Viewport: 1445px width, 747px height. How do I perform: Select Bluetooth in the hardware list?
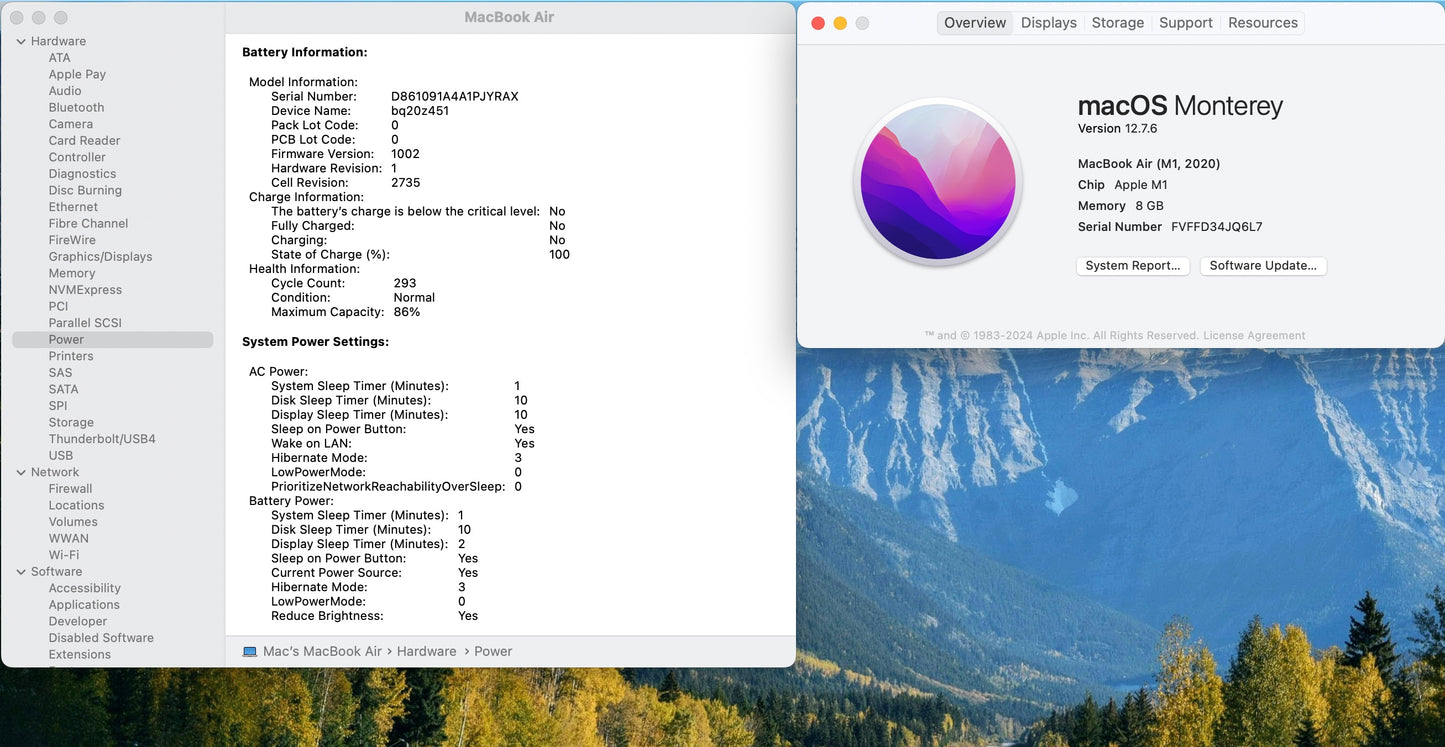(x=76, y=108)
